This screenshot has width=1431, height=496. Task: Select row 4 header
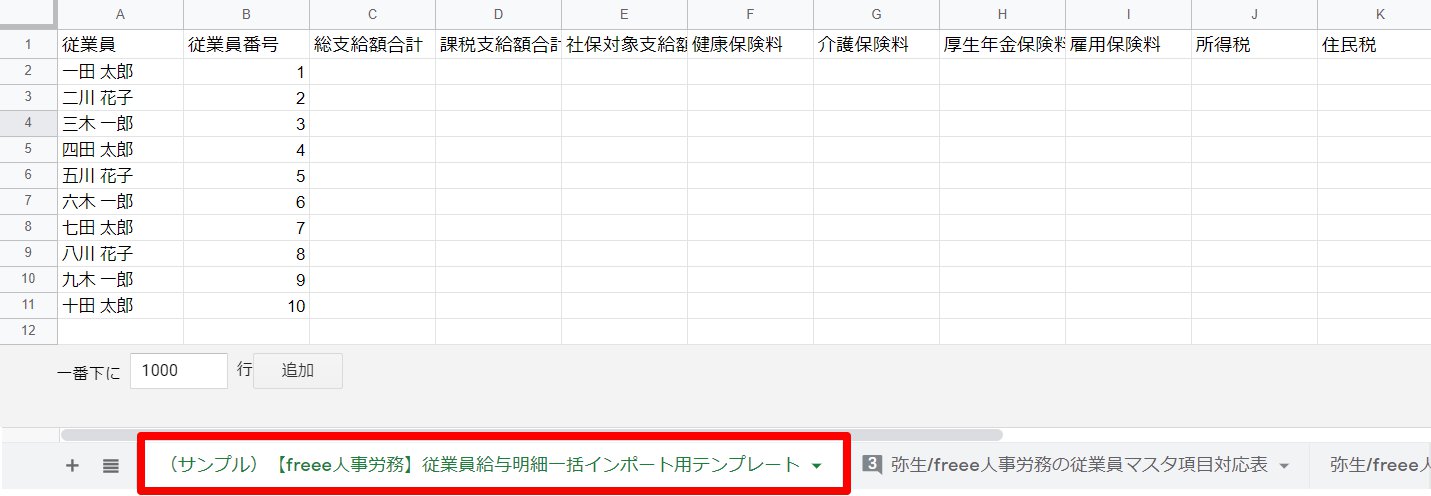[x=28, y=123]
